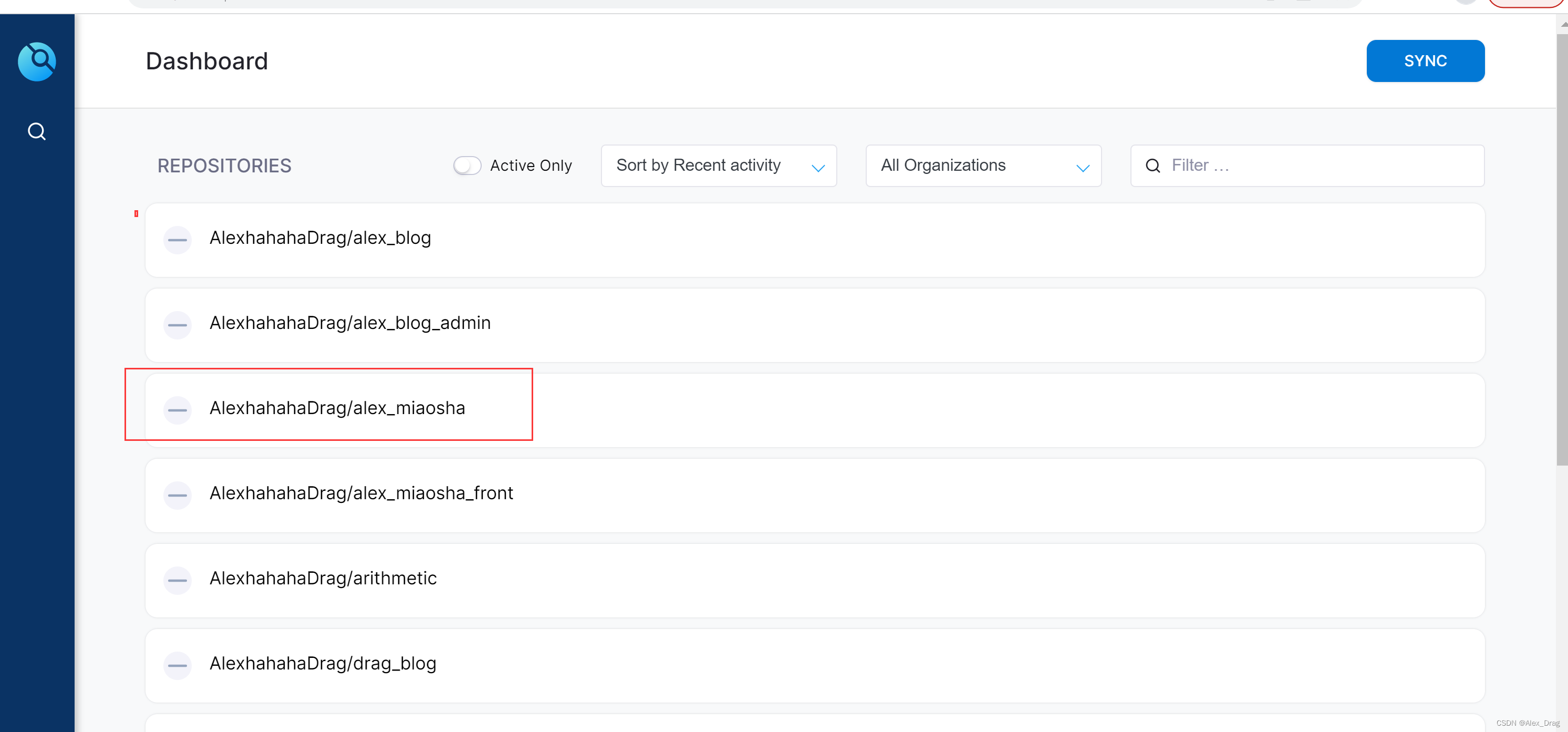Click inactive status icon of alex_blog
Screen dimensions: 1568x732
tap(177, 240)
